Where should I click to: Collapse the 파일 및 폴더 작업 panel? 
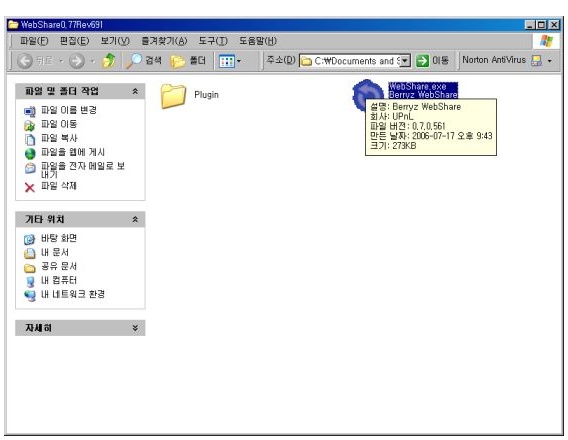[135, 91]
